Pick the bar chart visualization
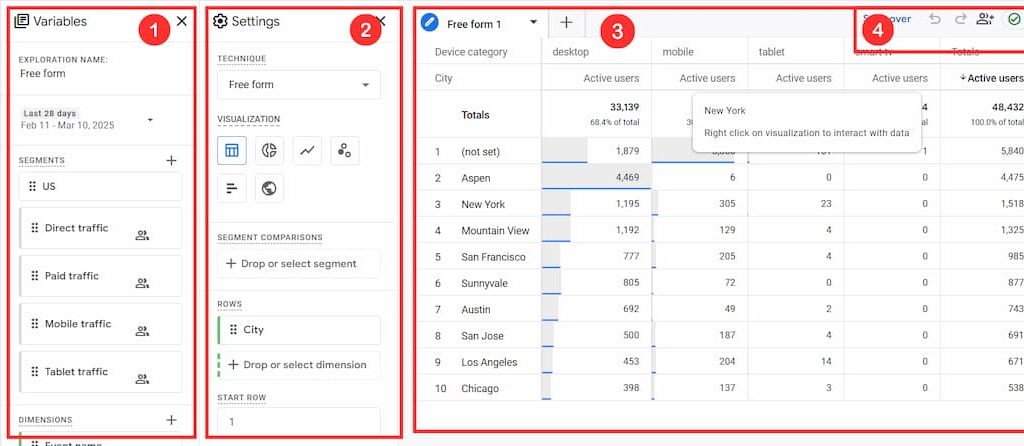This screenshot has height=446, width=1024. pos(232,187)
